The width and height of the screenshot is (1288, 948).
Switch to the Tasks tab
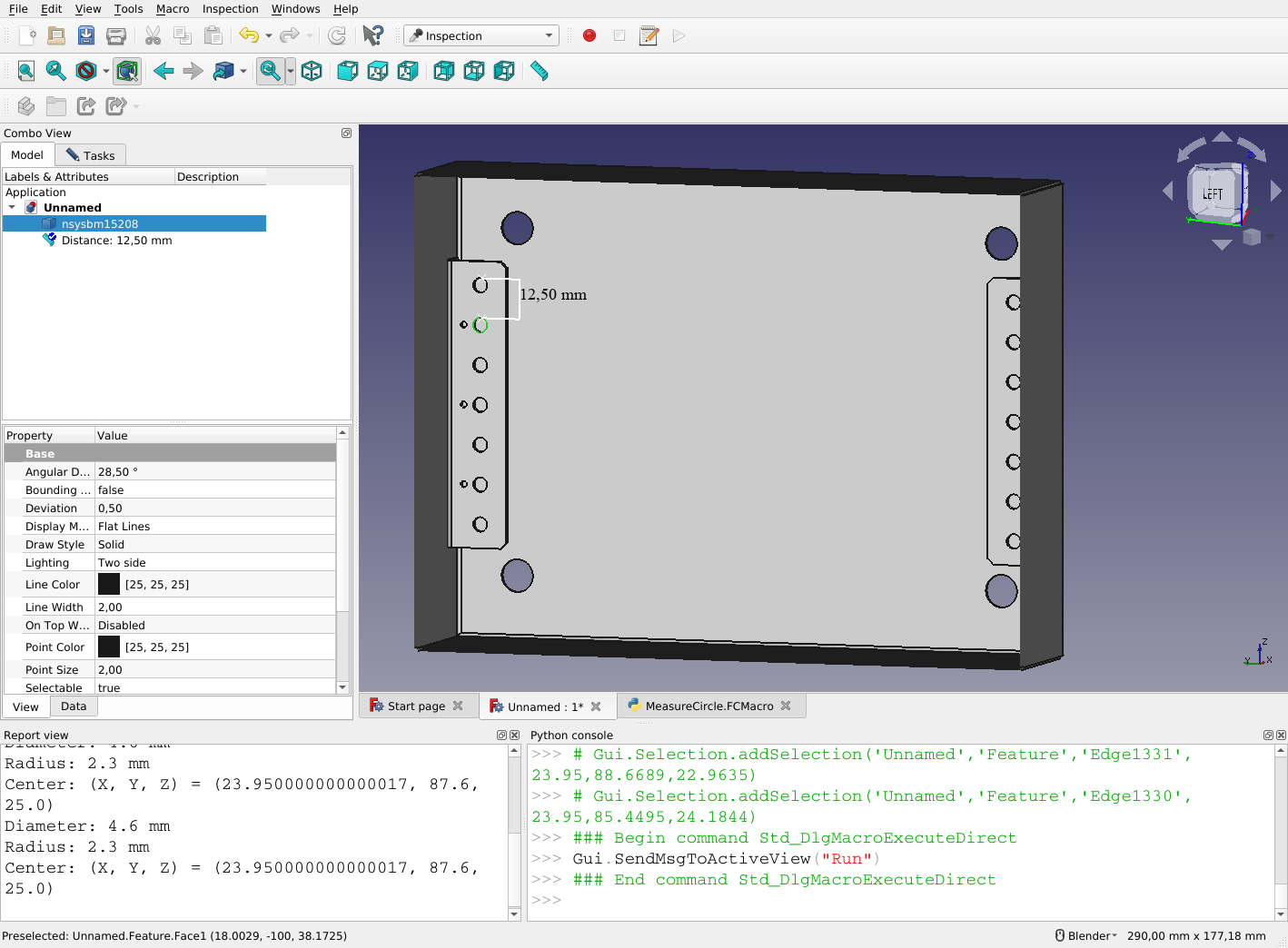(90, 155)
